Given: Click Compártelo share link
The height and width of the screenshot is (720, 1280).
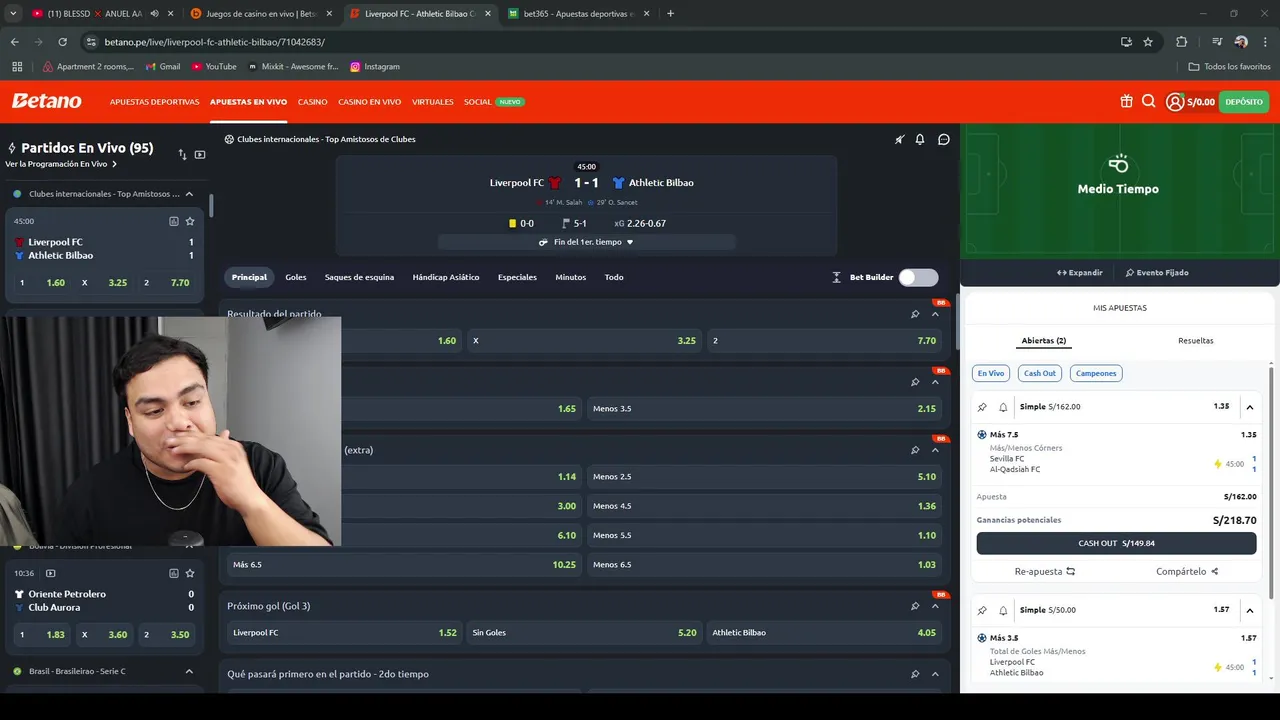Looking at the screenshot, I should point(1187,572).
